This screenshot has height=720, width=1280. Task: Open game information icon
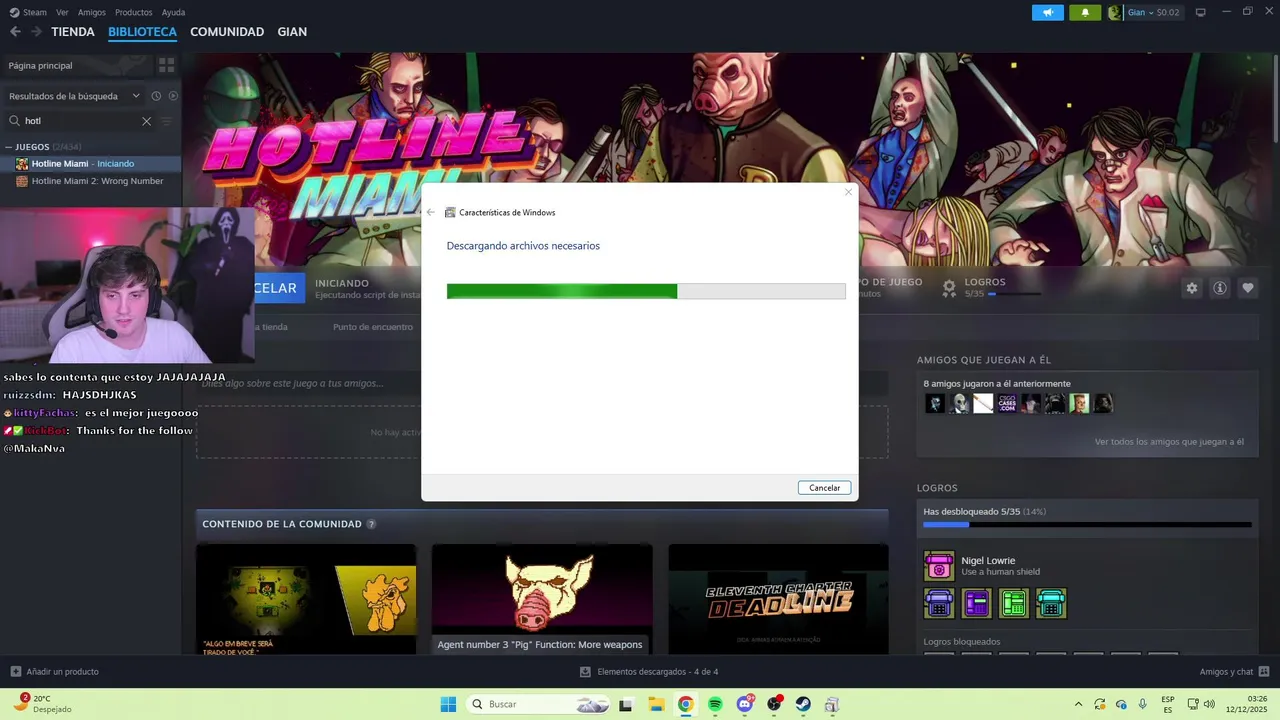(1220, 288)
